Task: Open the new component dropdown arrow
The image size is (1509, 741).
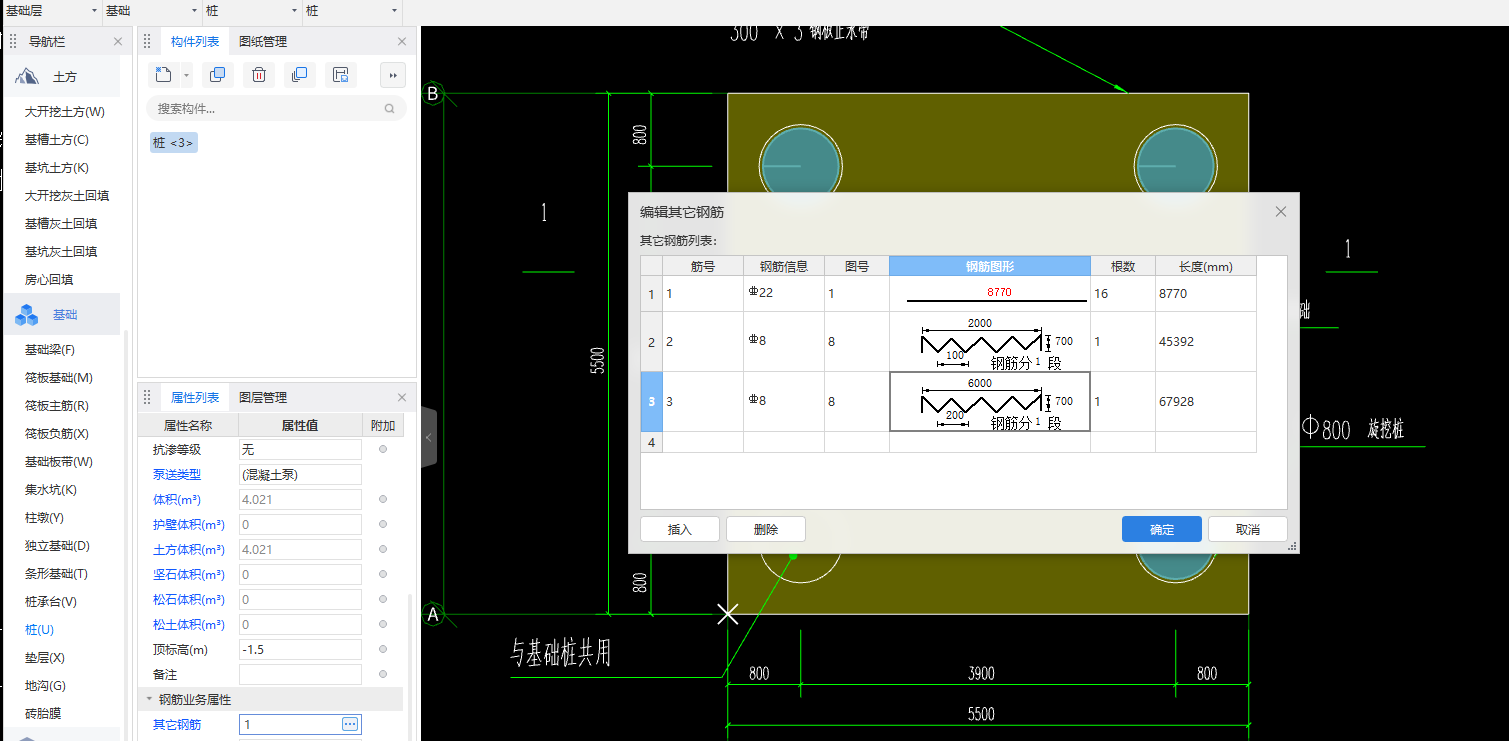Action: click(x=186, y=75)
